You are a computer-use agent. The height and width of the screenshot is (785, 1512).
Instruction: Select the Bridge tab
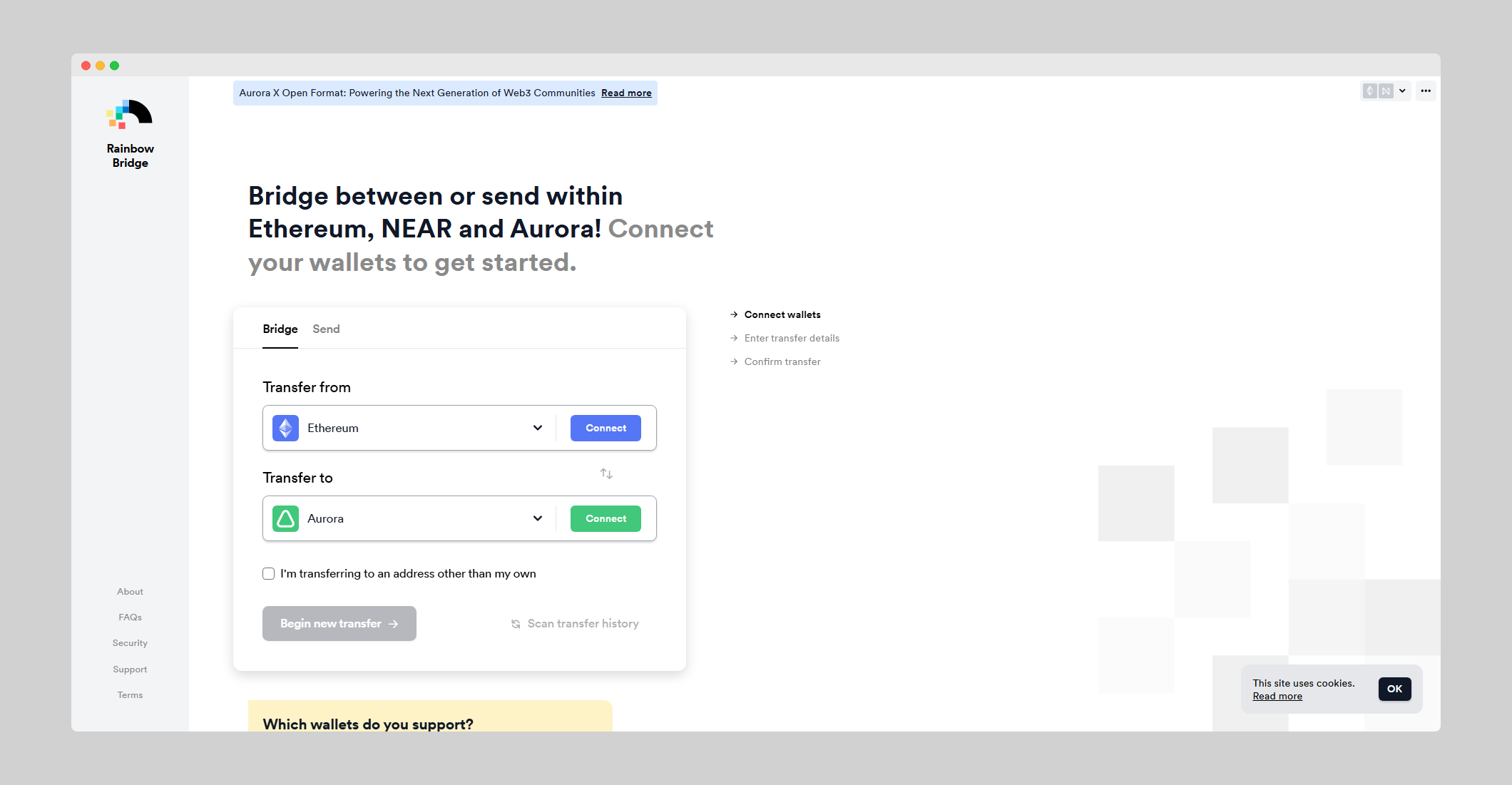[x=280, y=329]
